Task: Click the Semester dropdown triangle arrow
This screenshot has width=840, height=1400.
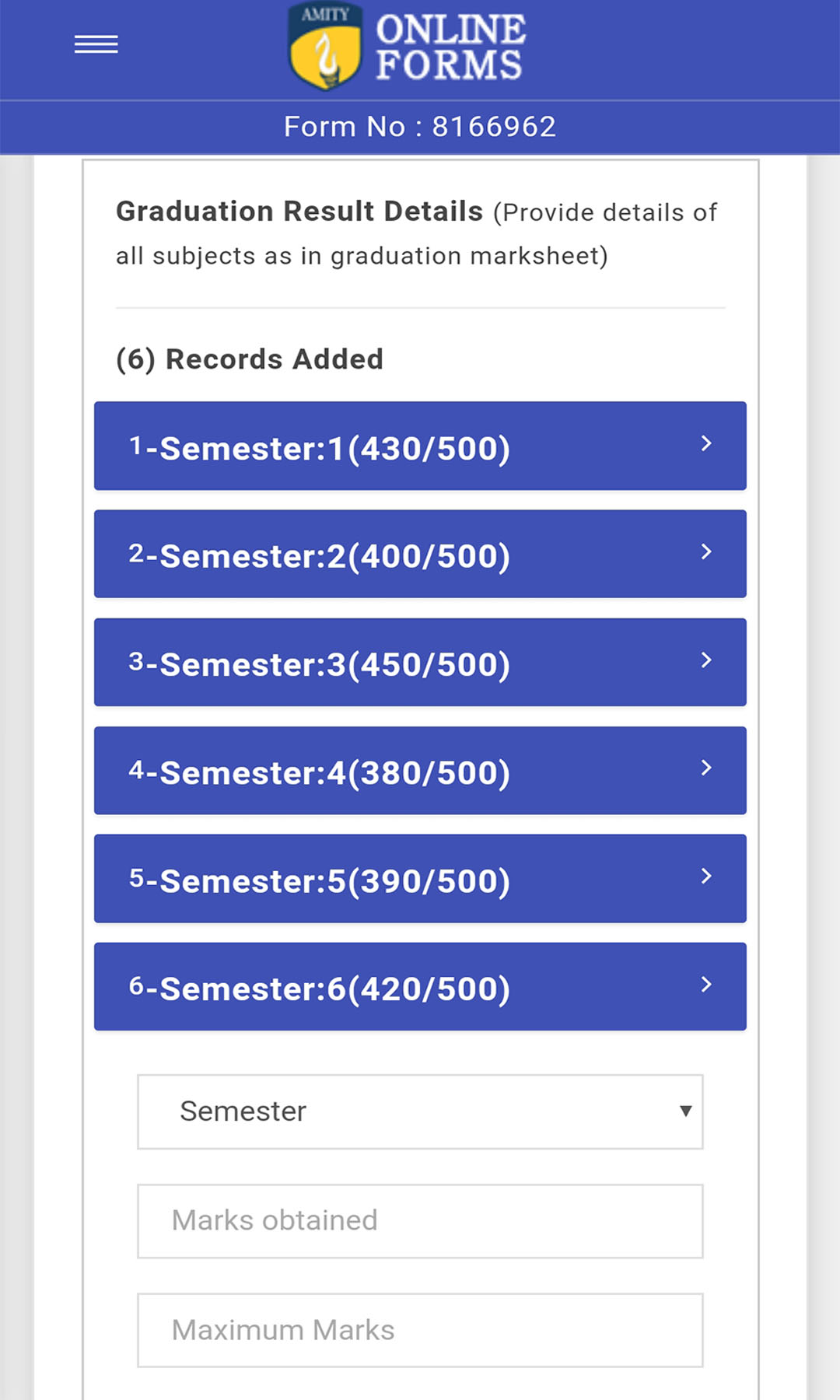Action: click(685, 1111)
